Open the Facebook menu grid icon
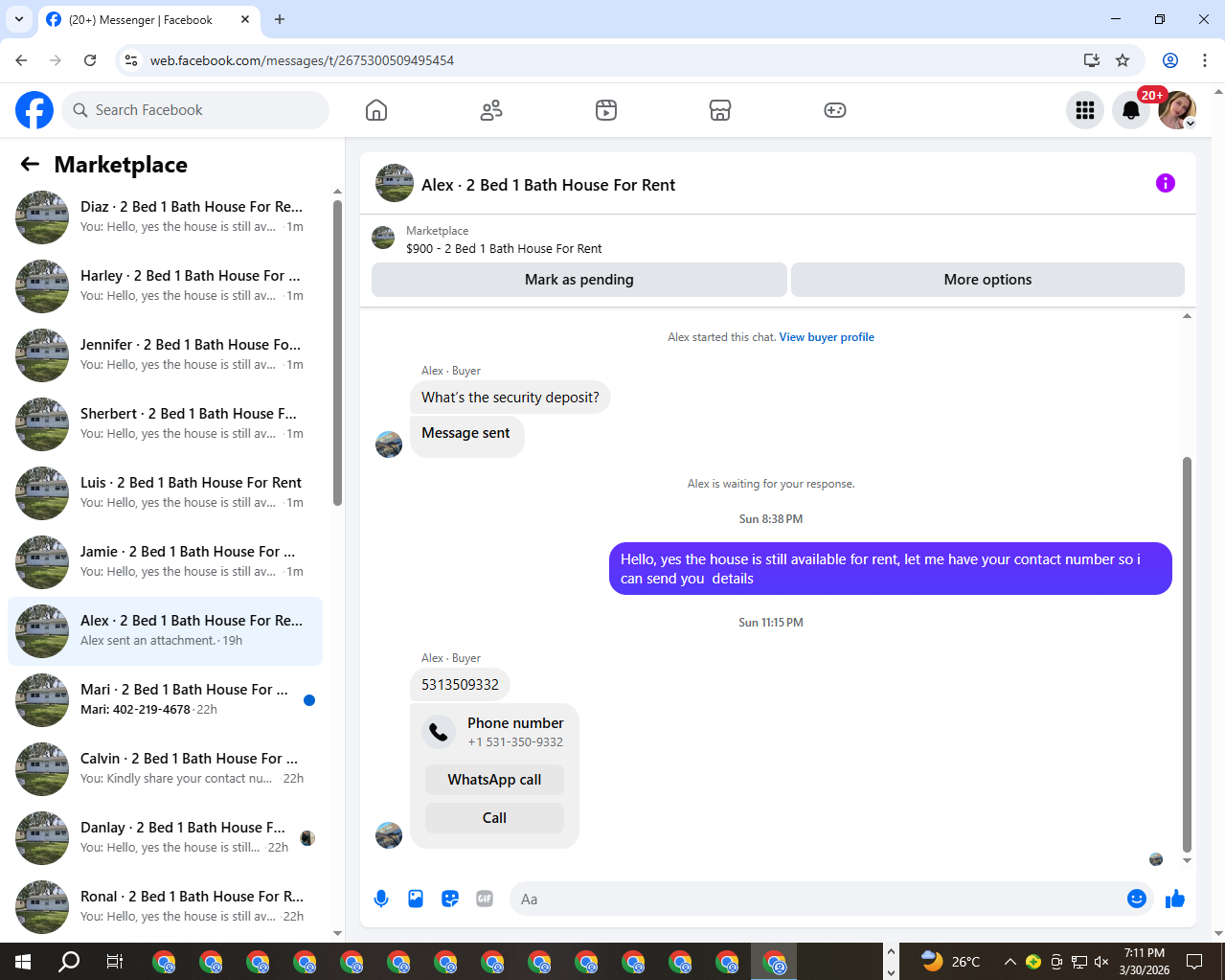This screenshot has width=1225, height=980. tap(1085, 110)
